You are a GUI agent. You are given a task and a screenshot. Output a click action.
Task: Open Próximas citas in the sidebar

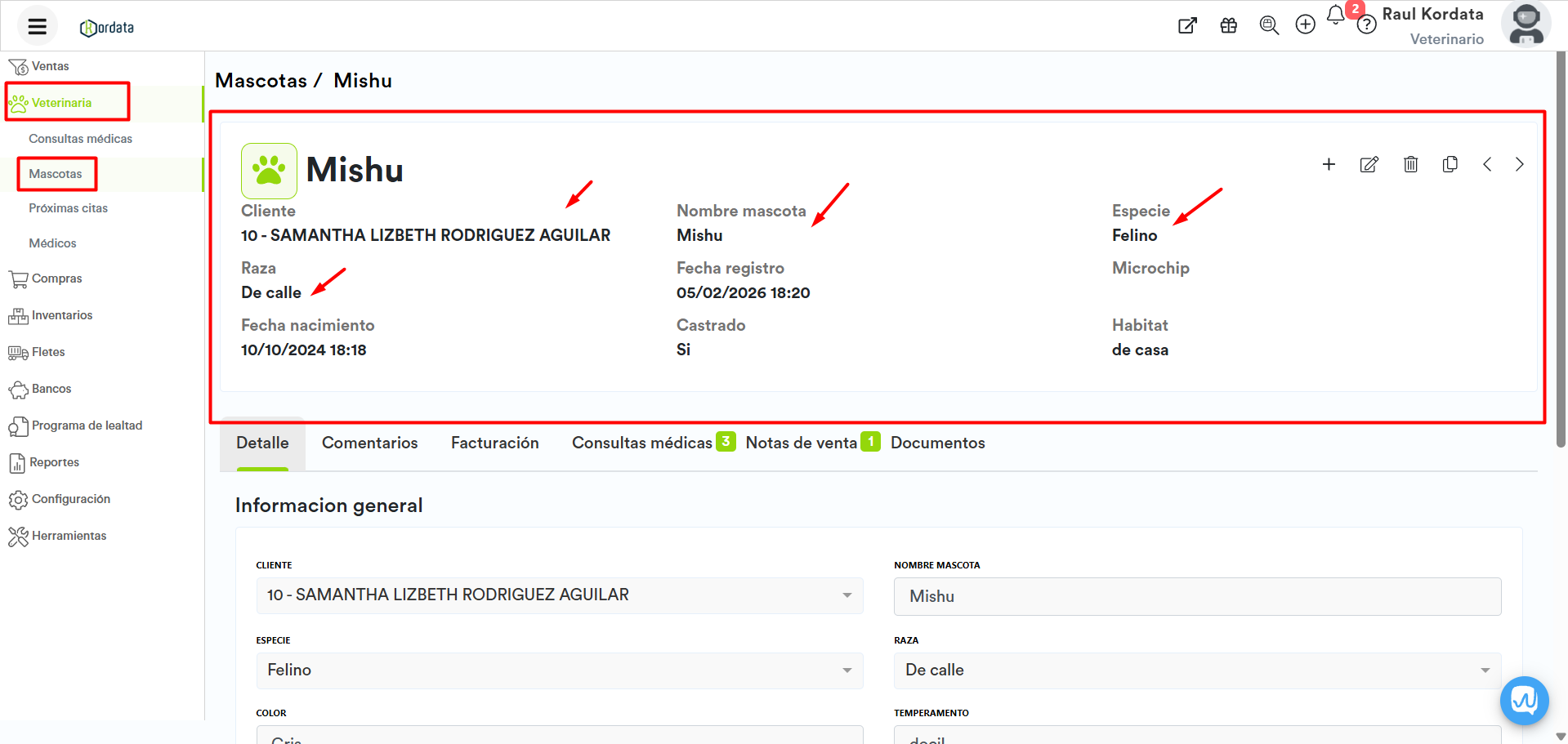[x=68, y=208]
